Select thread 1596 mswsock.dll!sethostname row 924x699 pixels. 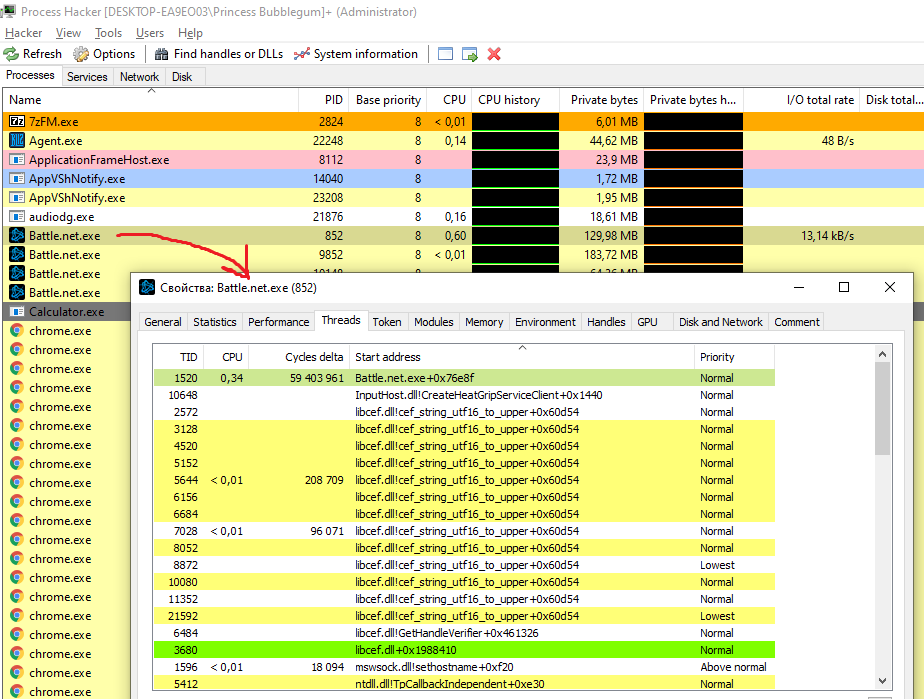[x=464, y=667]
